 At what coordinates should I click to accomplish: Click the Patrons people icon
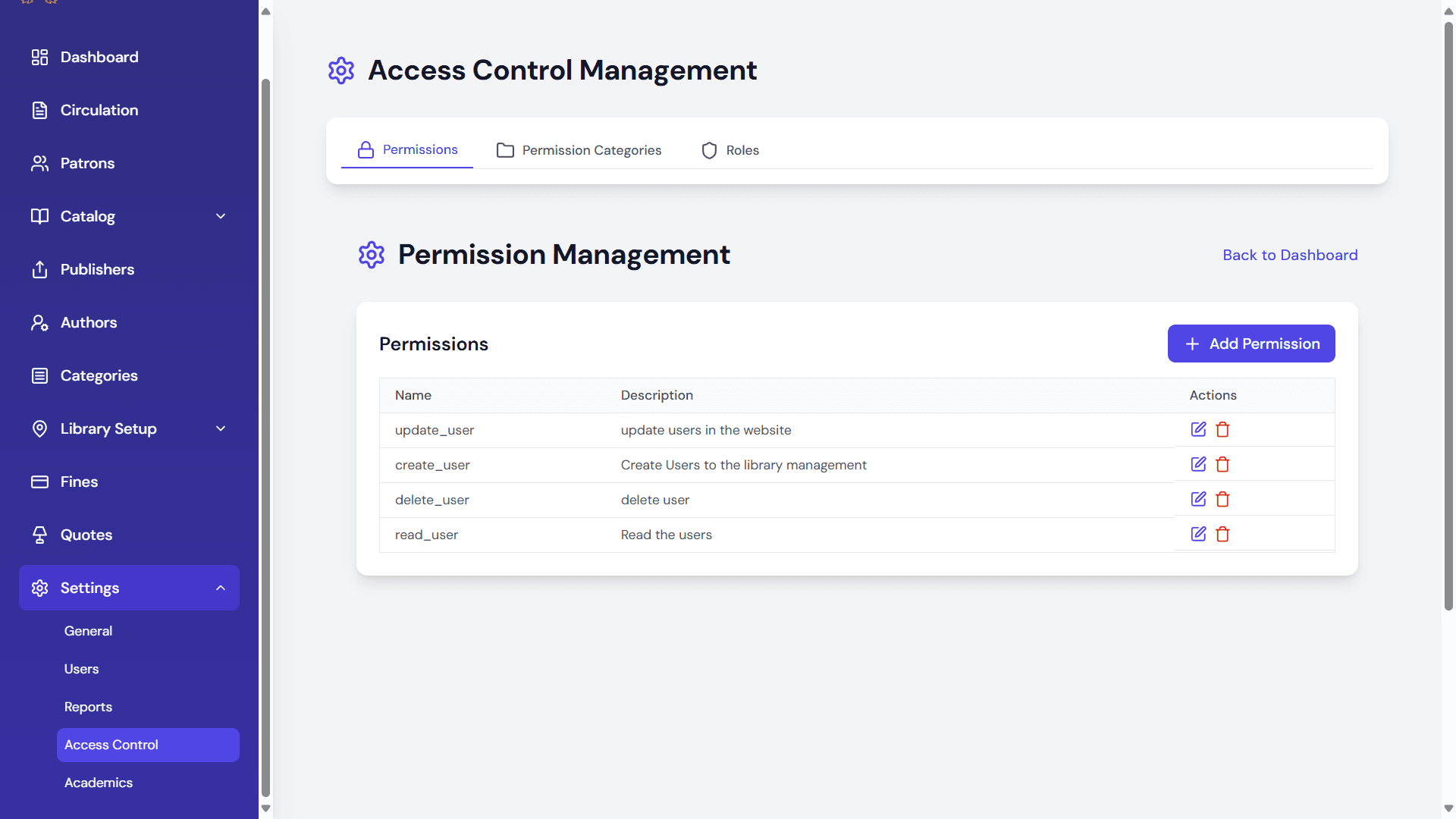click(x=39, y=164)
